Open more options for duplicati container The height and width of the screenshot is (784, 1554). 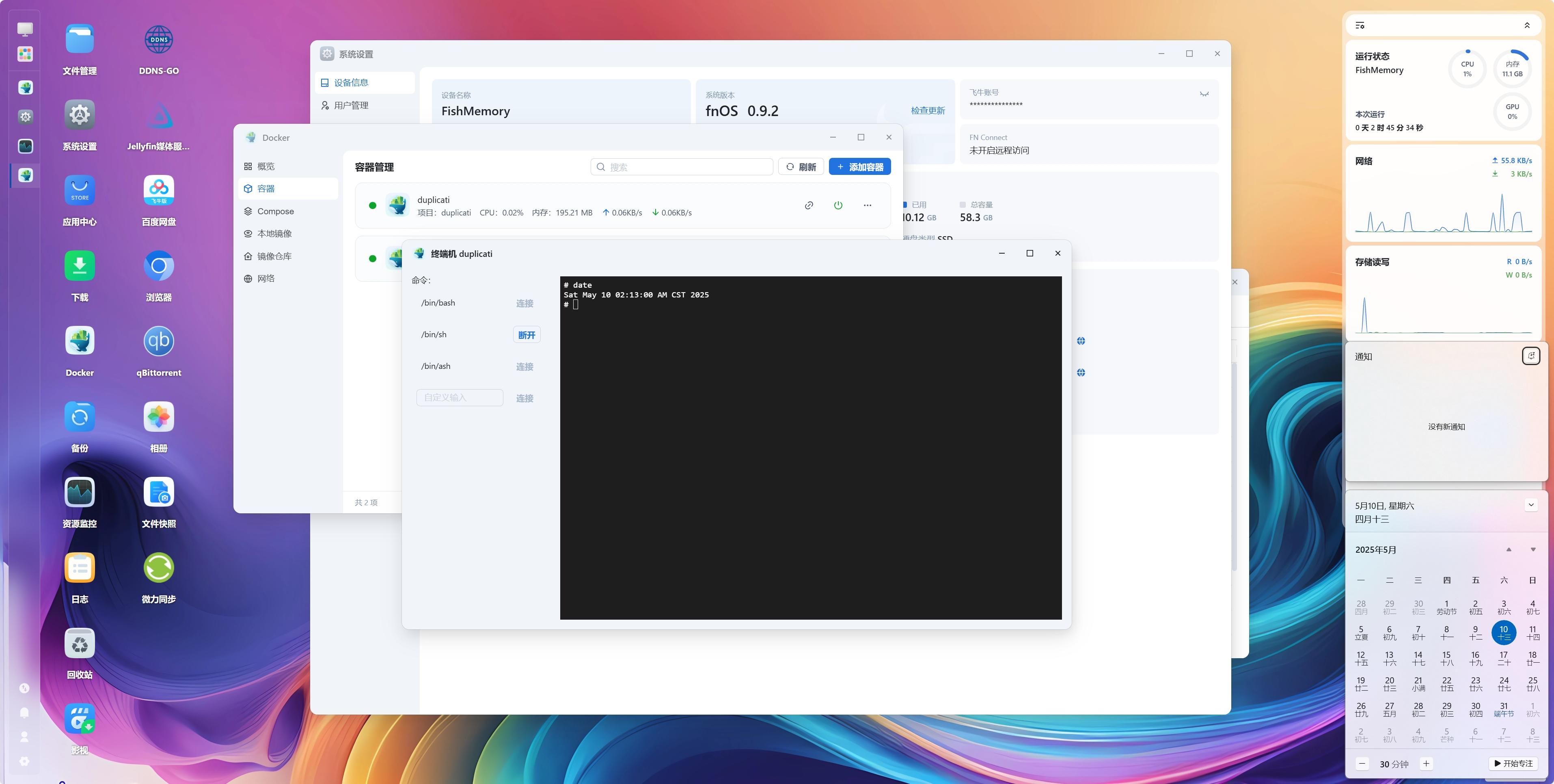click(868, 206)
